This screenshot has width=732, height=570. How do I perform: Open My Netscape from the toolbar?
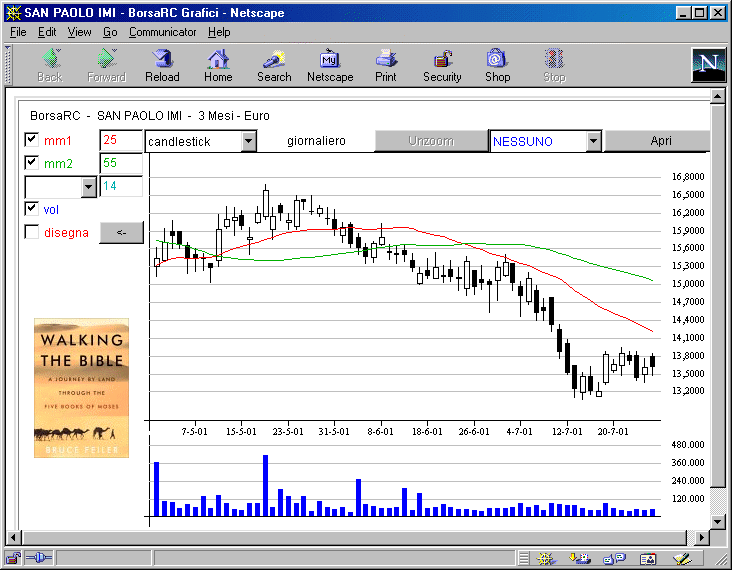pyautogui.click(x=330, y=65)
